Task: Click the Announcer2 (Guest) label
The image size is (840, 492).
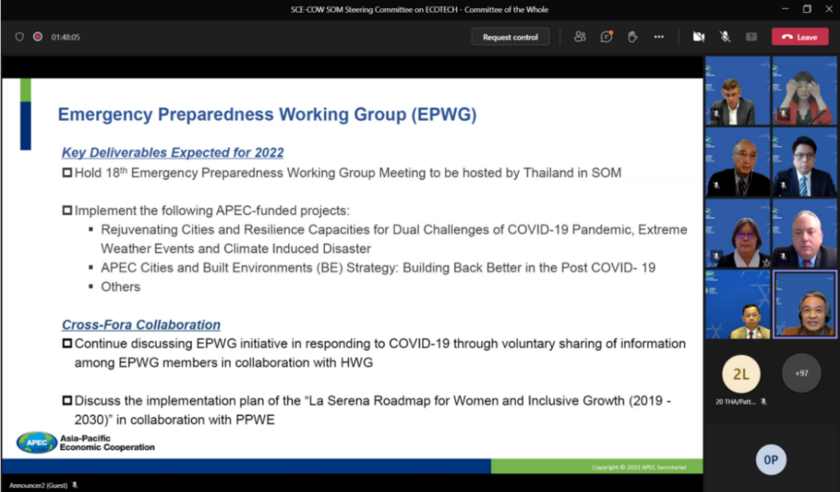Action: (38, 485)
